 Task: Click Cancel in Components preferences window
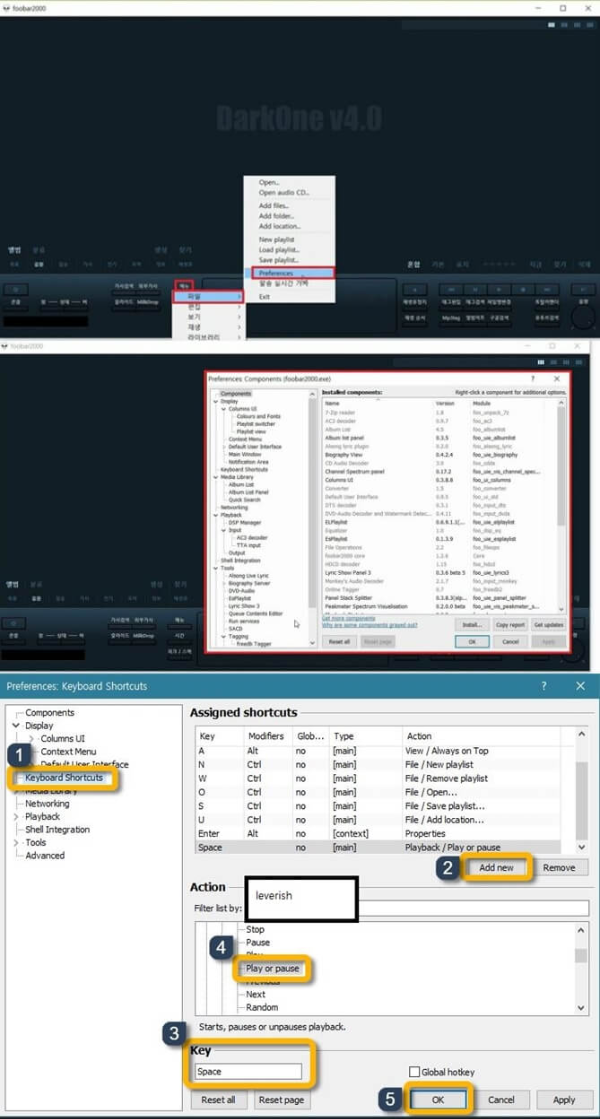click(510, 642)
